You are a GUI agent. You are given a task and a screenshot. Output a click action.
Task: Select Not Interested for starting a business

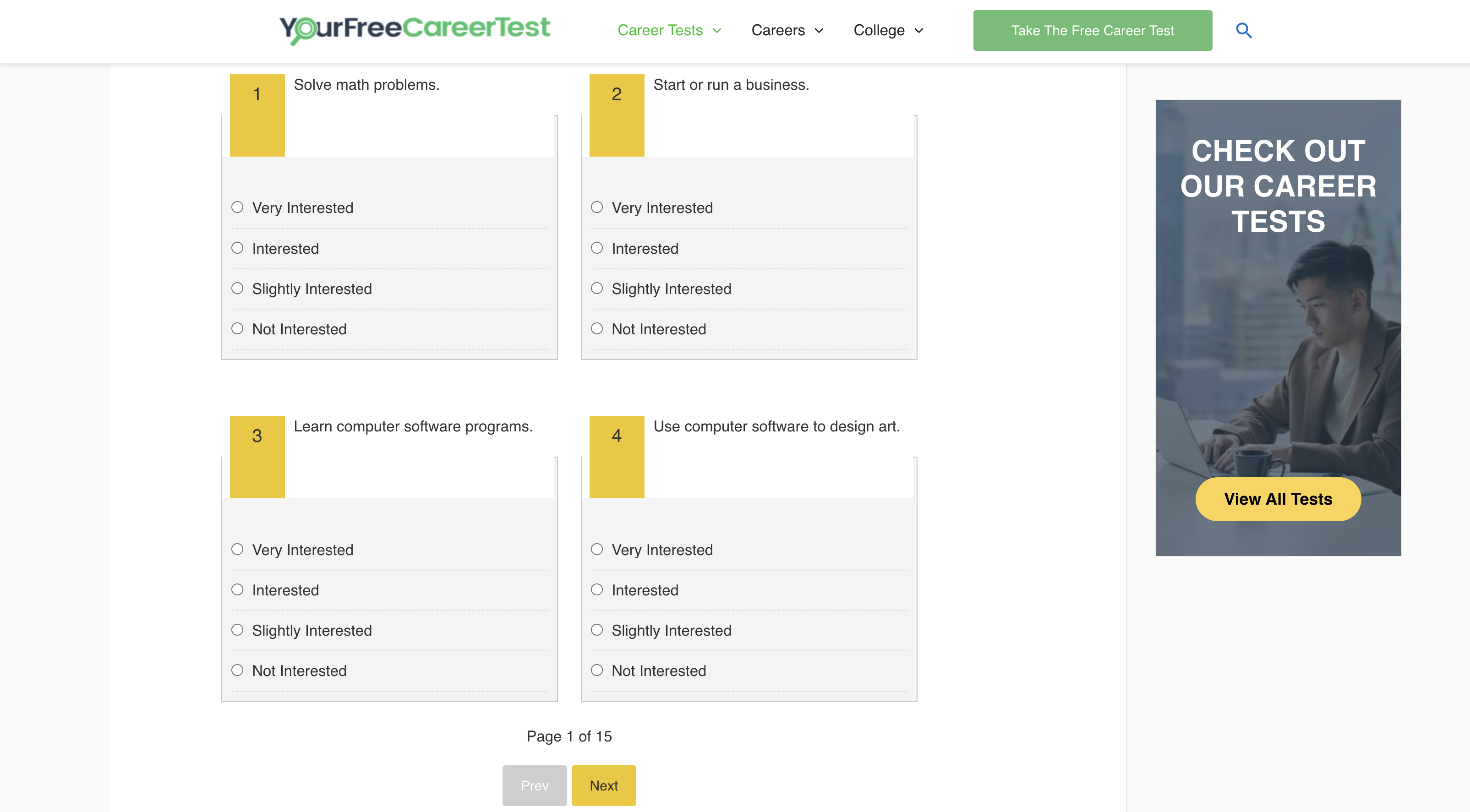597,329
